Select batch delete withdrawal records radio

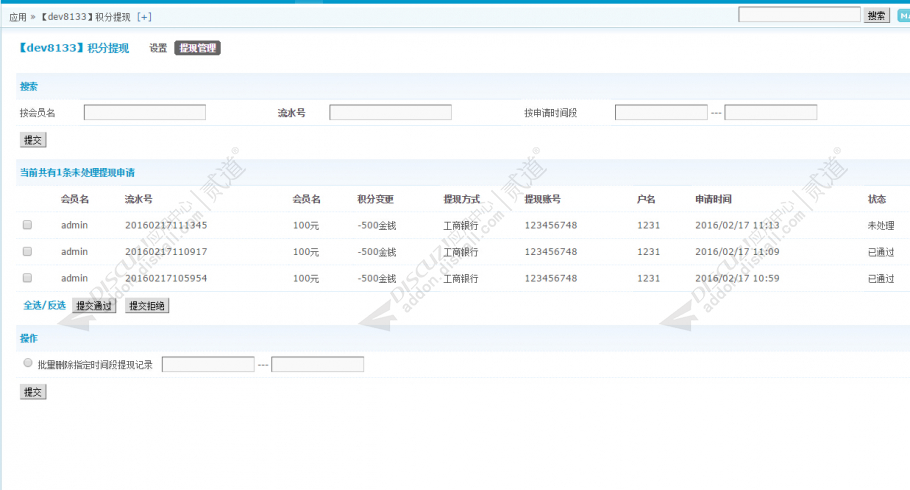[x=27, y=363]
